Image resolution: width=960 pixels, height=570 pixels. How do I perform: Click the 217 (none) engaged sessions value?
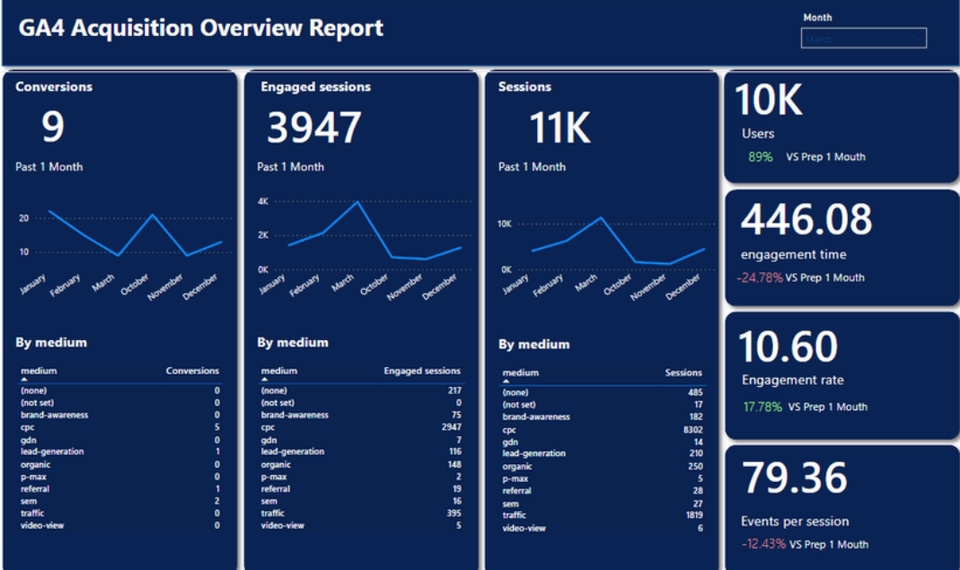pyautogui.click(x=454, y=390)
